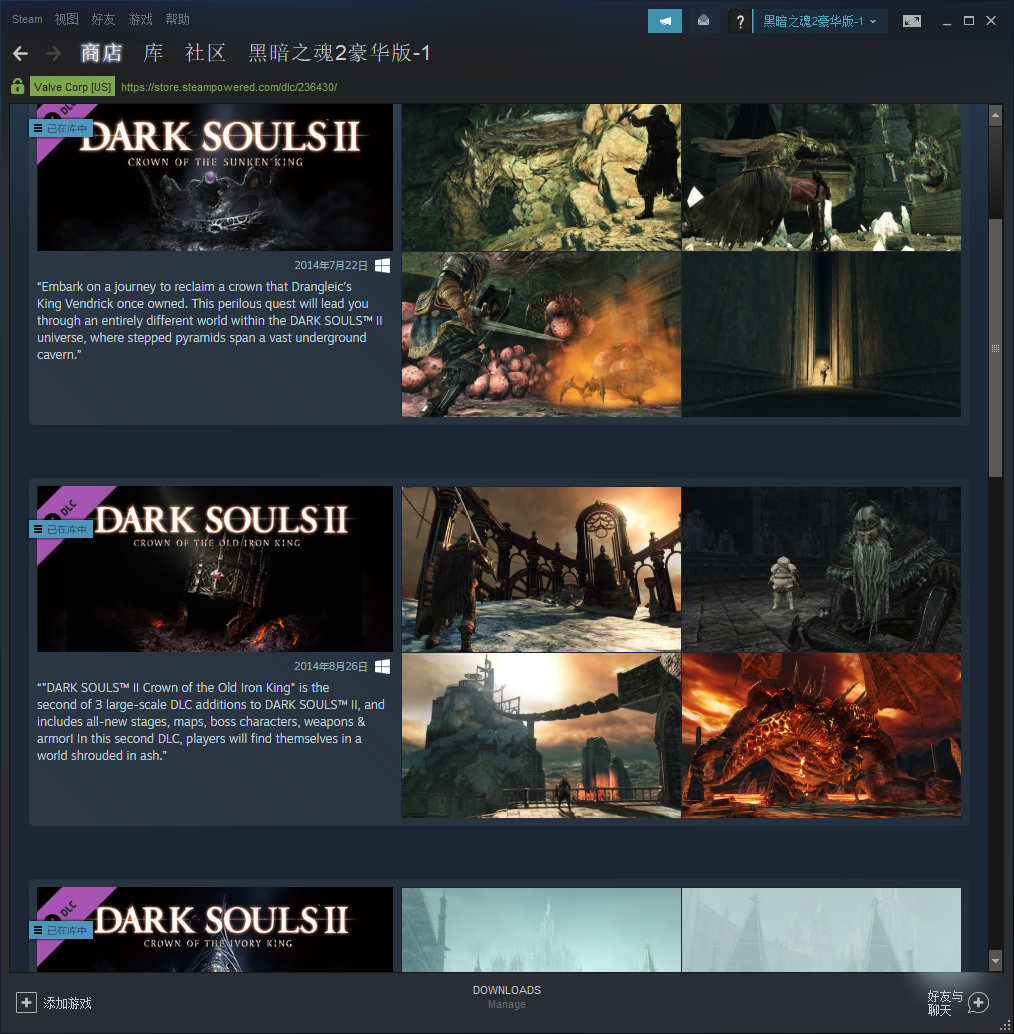Click the question mark help icon
This screenshot has height=1034, width=1014.
tap(739, 21)
